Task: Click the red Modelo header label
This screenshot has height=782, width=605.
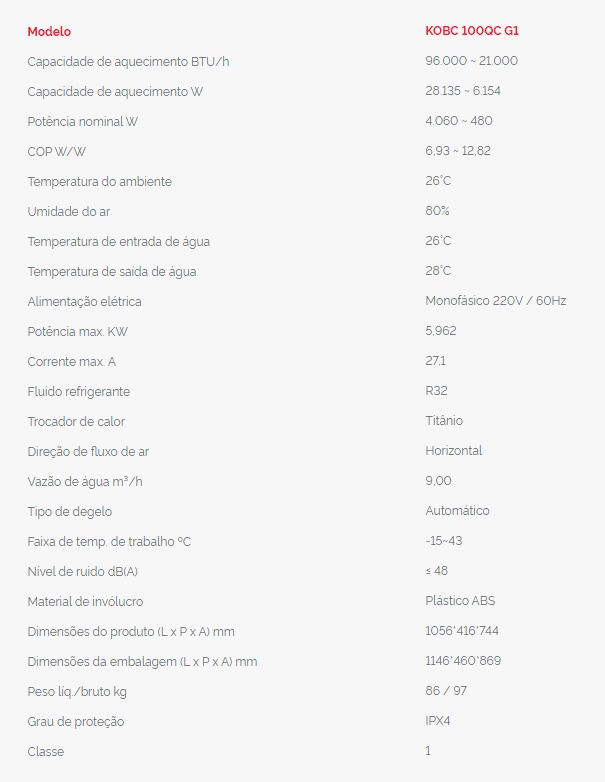Action: tap(49, 31)
